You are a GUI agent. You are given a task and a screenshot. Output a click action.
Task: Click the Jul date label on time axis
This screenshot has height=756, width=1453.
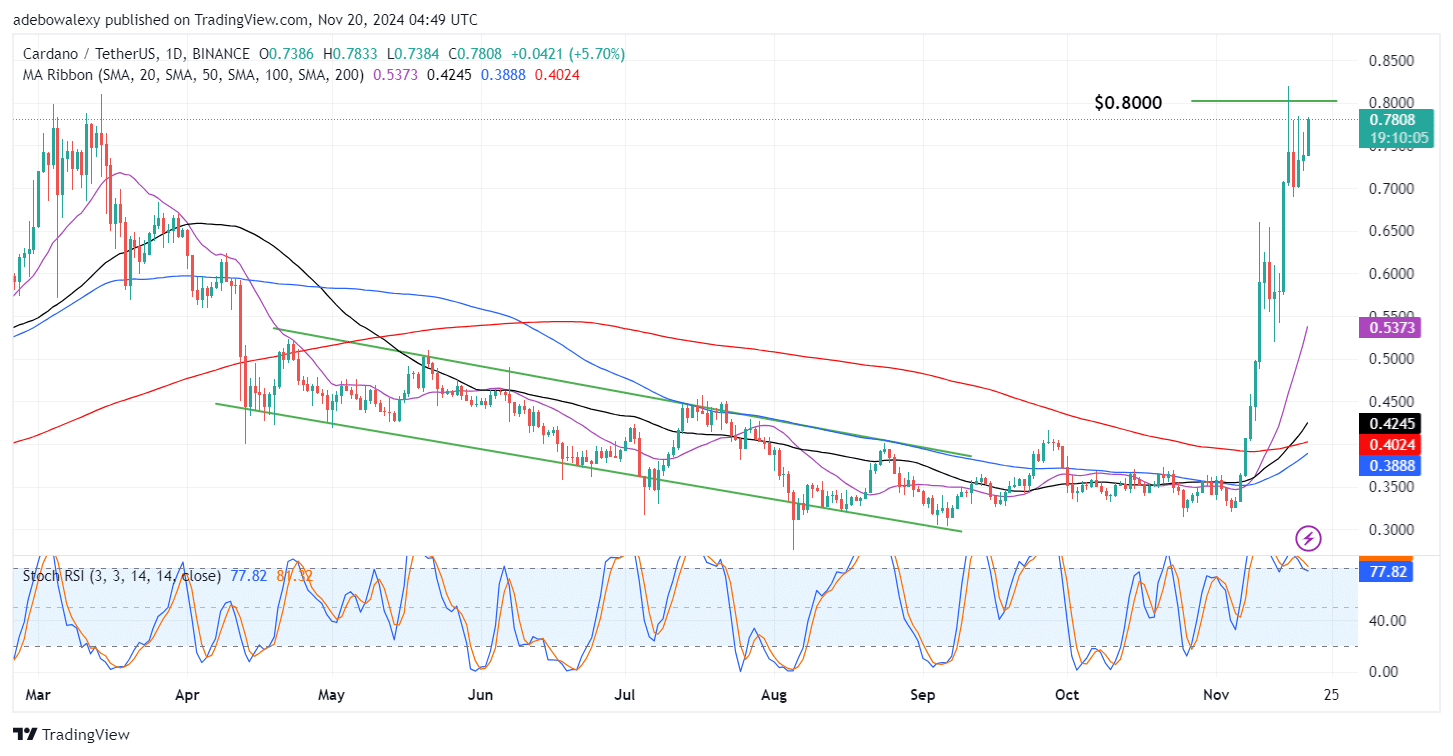(x=627, y=694)
